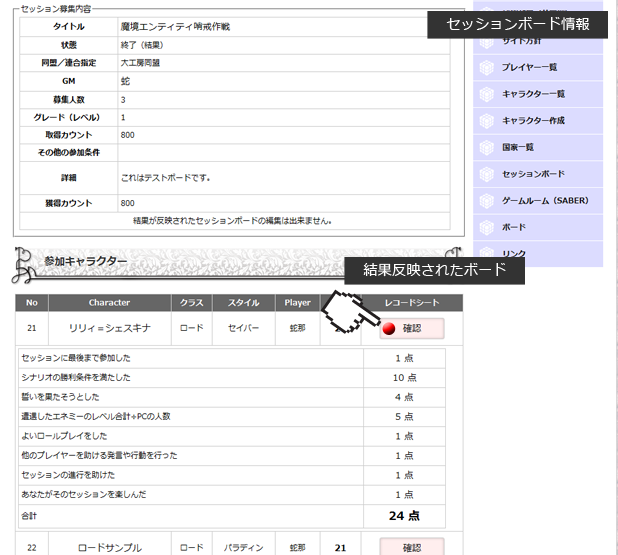The width and height of the screenshot is (618, 555).
Task: Click the cube icon beside ゲームルーム (SABER)
Action: pos(487,201)
